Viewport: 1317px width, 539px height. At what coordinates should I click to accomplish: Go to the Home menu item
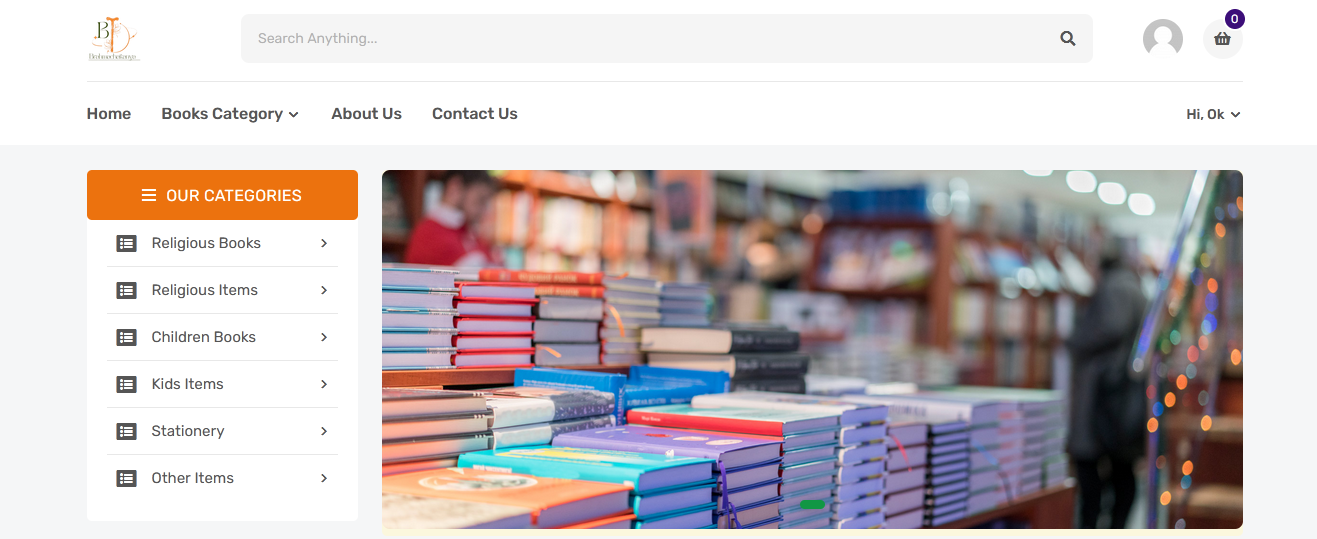pyautogui.click(x=109, y=114)
